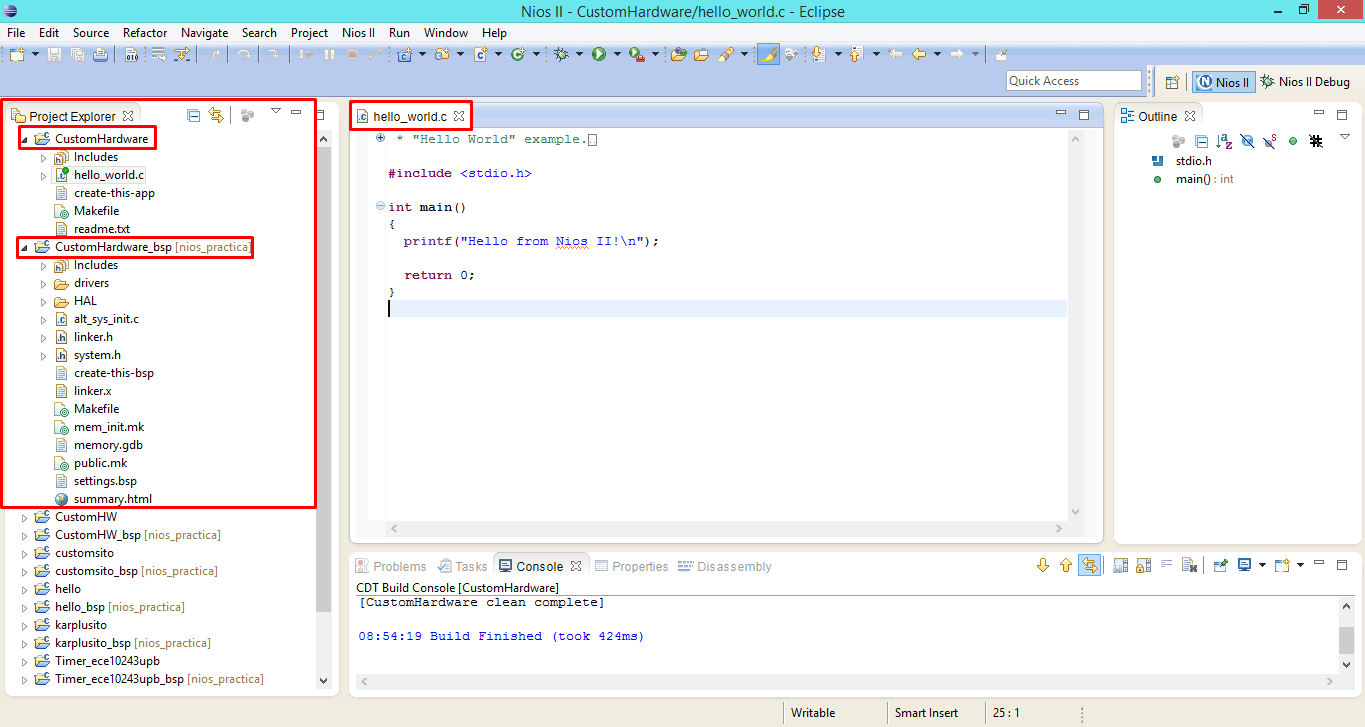Click the Save toolbar icon
This screenshot has width=1365, height=727.
tap(54, 54)
